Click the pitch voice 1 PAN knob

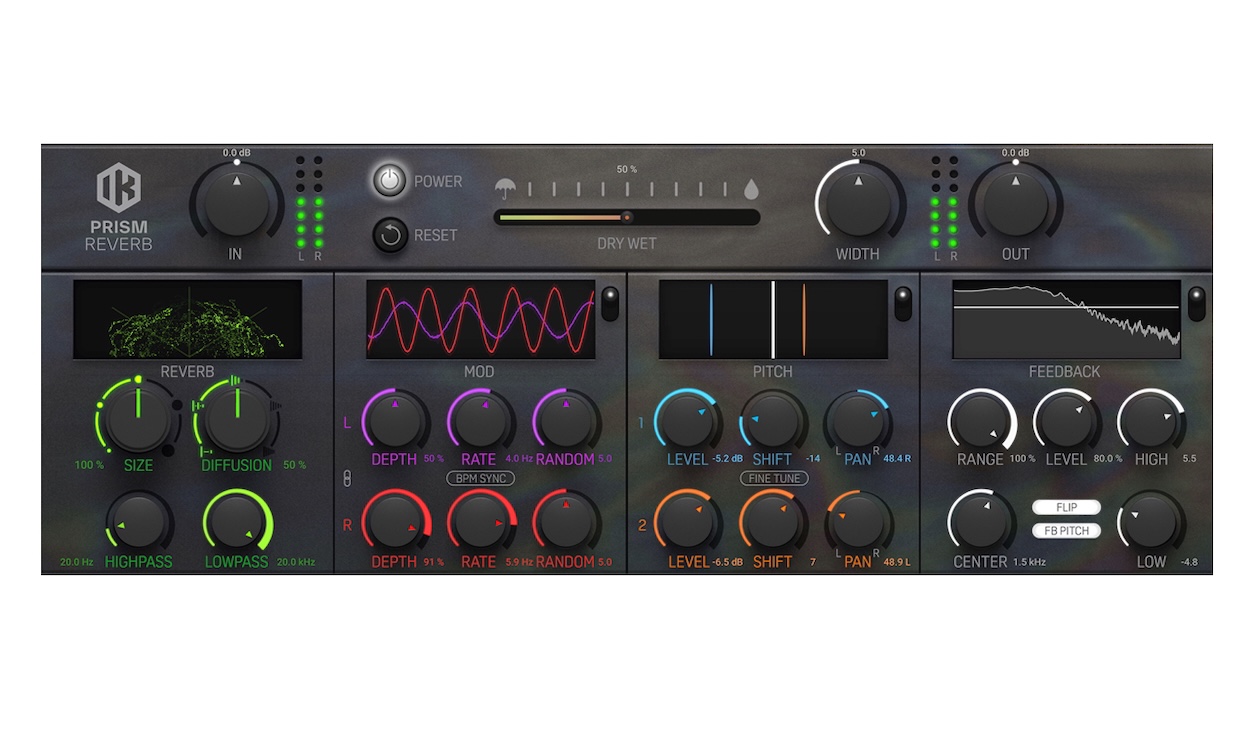coord(859,421)
